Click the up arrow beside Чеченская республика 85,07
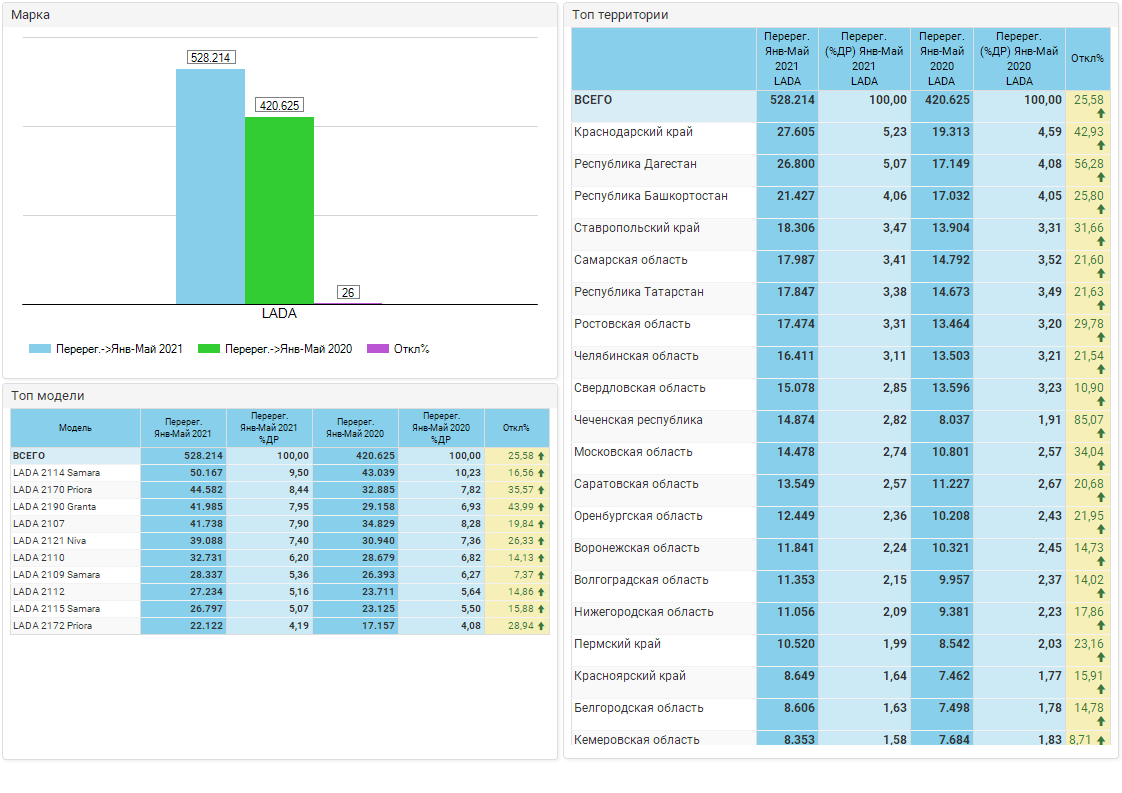 tap(1101, 434)
